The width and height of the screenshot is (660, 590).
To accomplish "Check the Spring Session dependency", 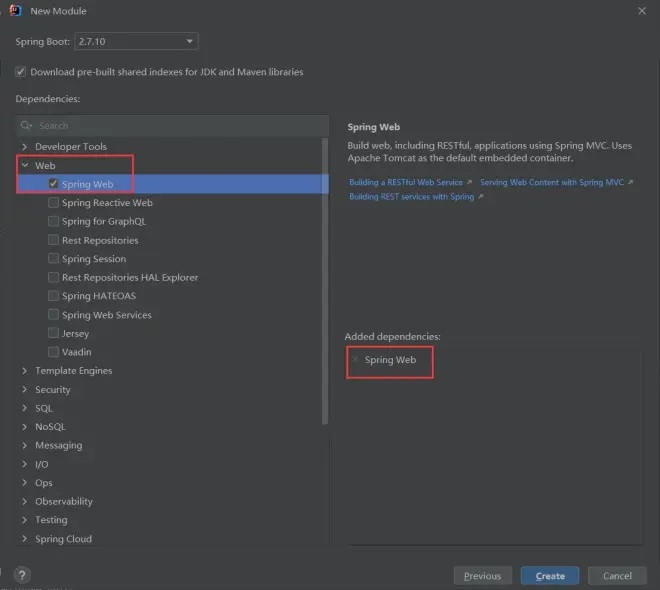I will coord(54,259).
